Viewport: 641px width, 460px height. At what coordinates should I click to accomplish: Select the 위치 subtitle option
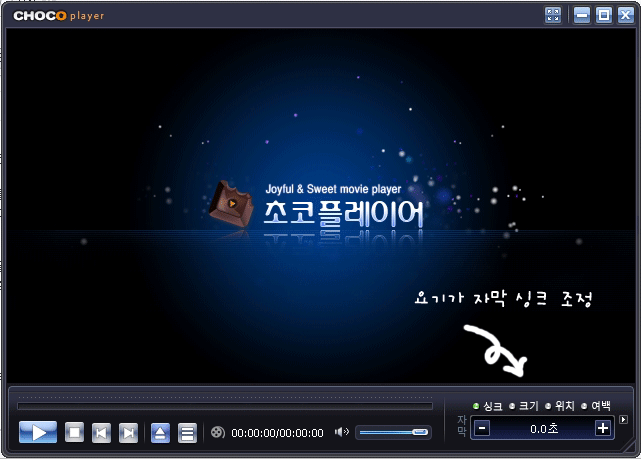(x=560, y=406)
